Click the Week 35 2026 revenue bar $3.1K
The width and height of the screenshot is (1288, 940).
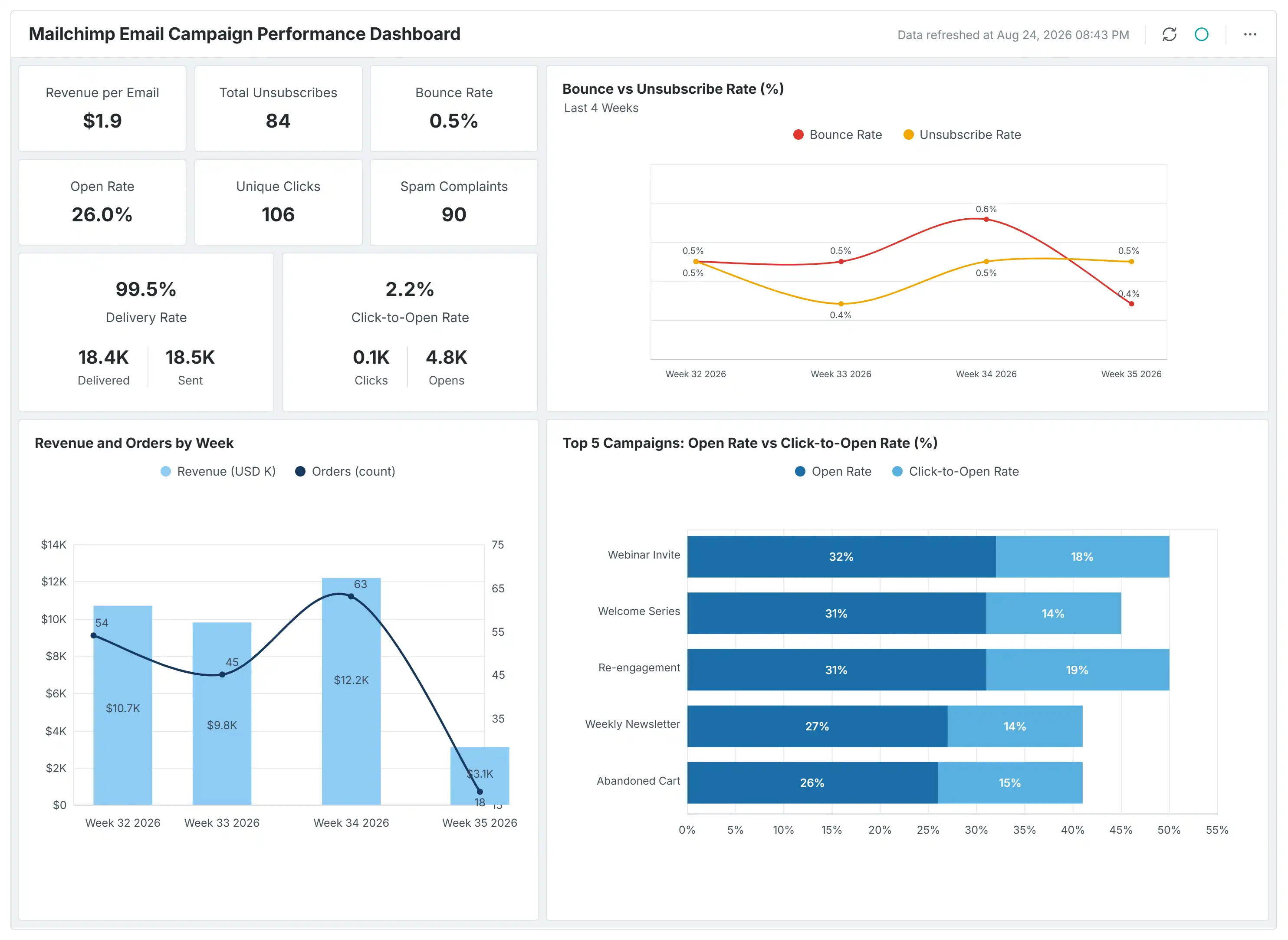click(x=480, y=776)
